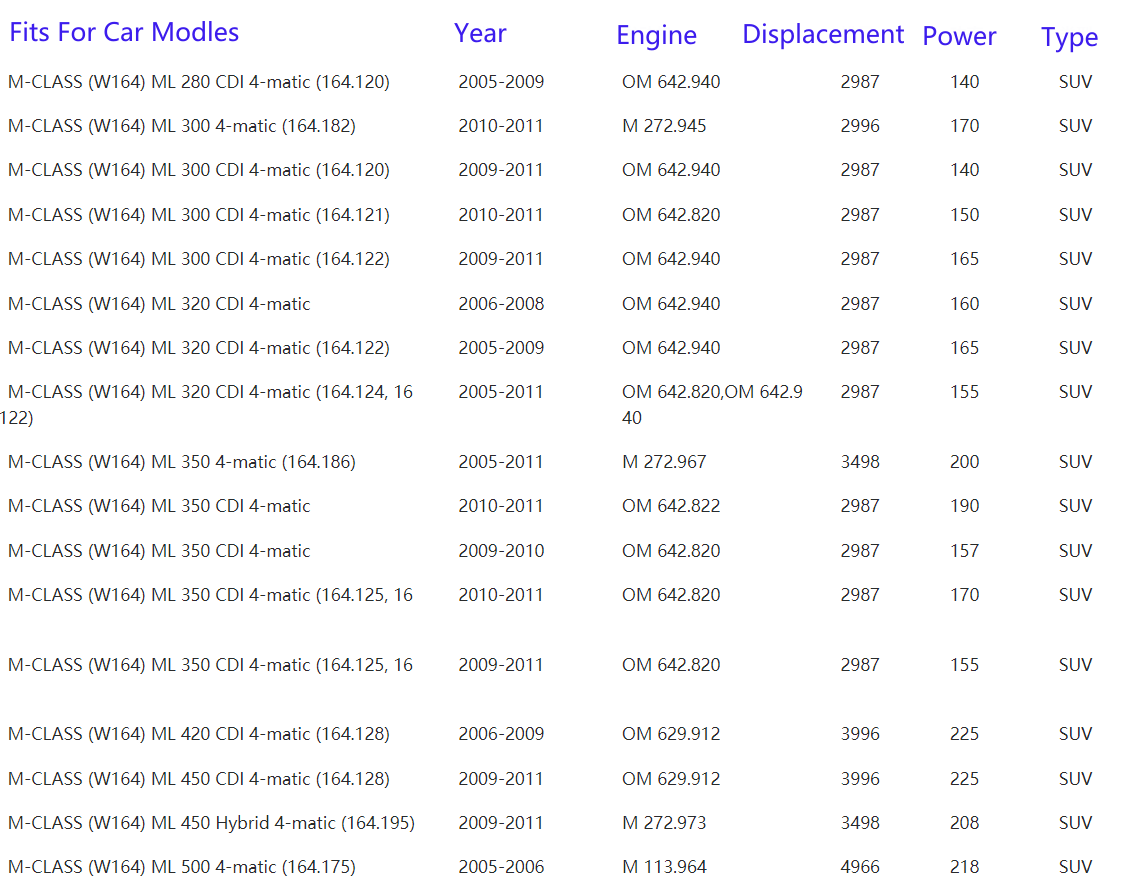This screenshot has height=886, width=1122.
Task: Select the Year column header
Action: tap(480, 33)
